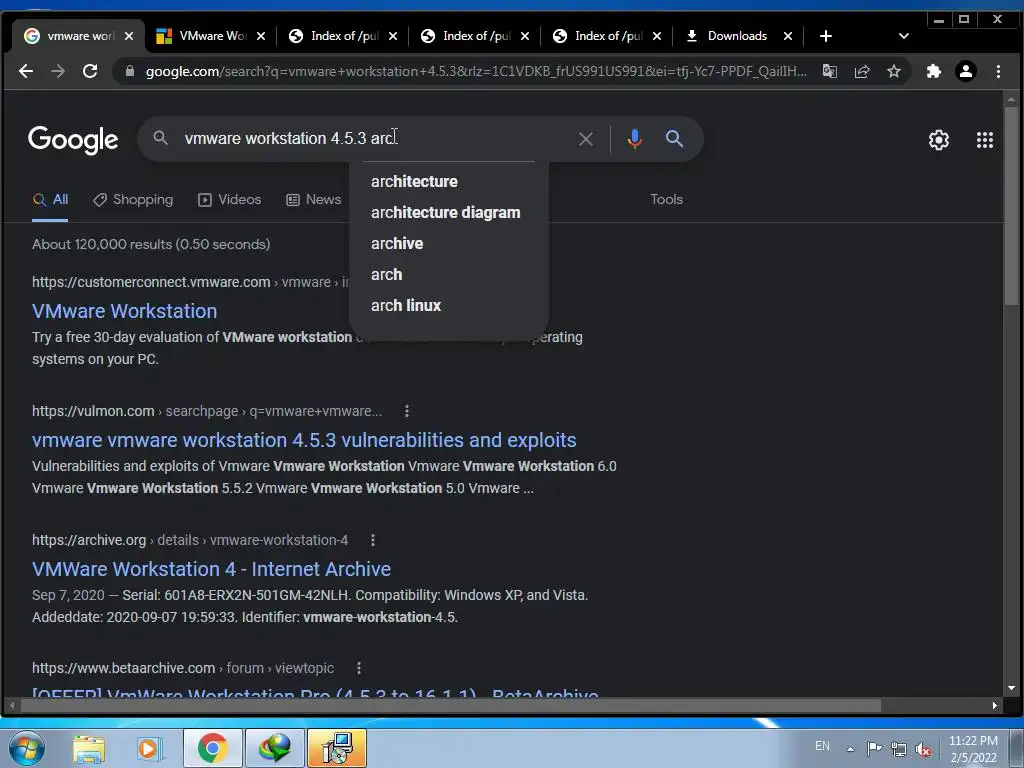The width and height of the screenshot is (1024, 768).
Task: Click the forward navigation arrow
Action: pos(57,71)
